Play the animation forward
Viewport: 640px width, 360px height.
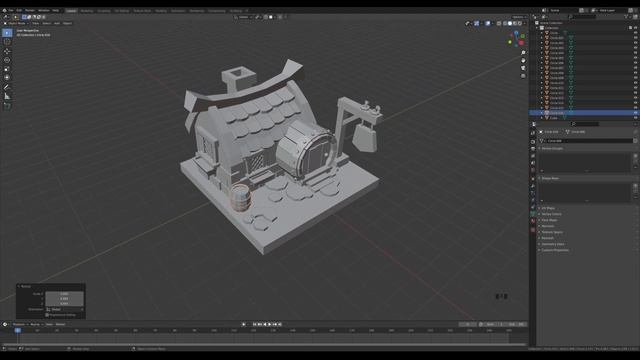269,324
